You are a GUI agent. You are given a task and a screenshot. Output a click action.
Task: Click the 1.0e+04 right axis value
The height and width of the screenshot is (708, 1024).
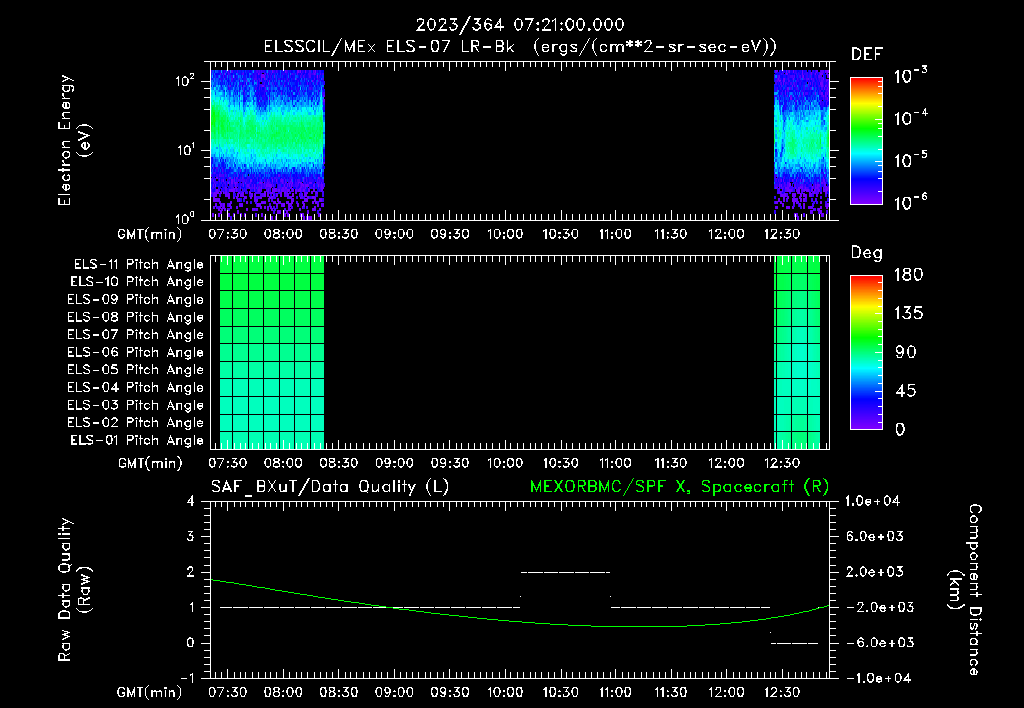coord(872,501)
